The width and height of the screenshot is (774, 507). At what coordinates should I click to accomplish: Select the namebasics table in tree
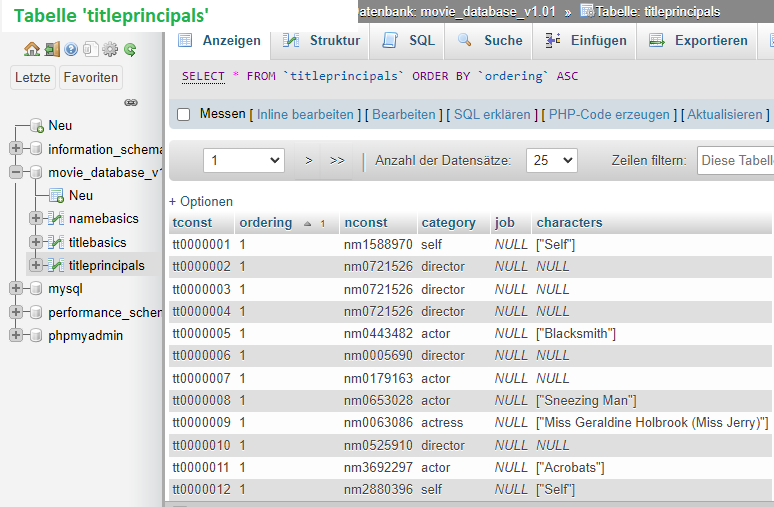click(104, 219)
